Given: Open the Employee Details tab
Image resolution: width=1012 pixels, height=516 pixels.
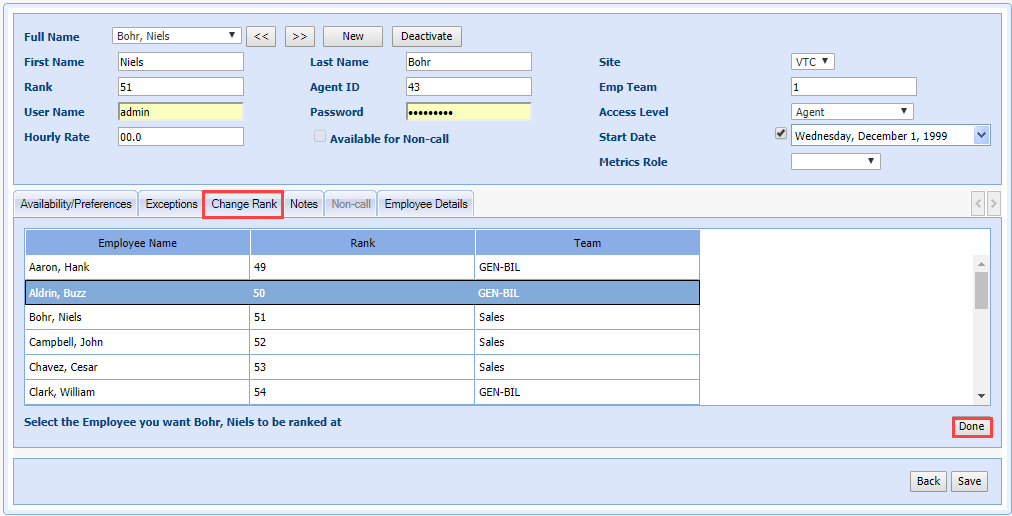Looking at the screenshot, I should click(x=426, y=204).
